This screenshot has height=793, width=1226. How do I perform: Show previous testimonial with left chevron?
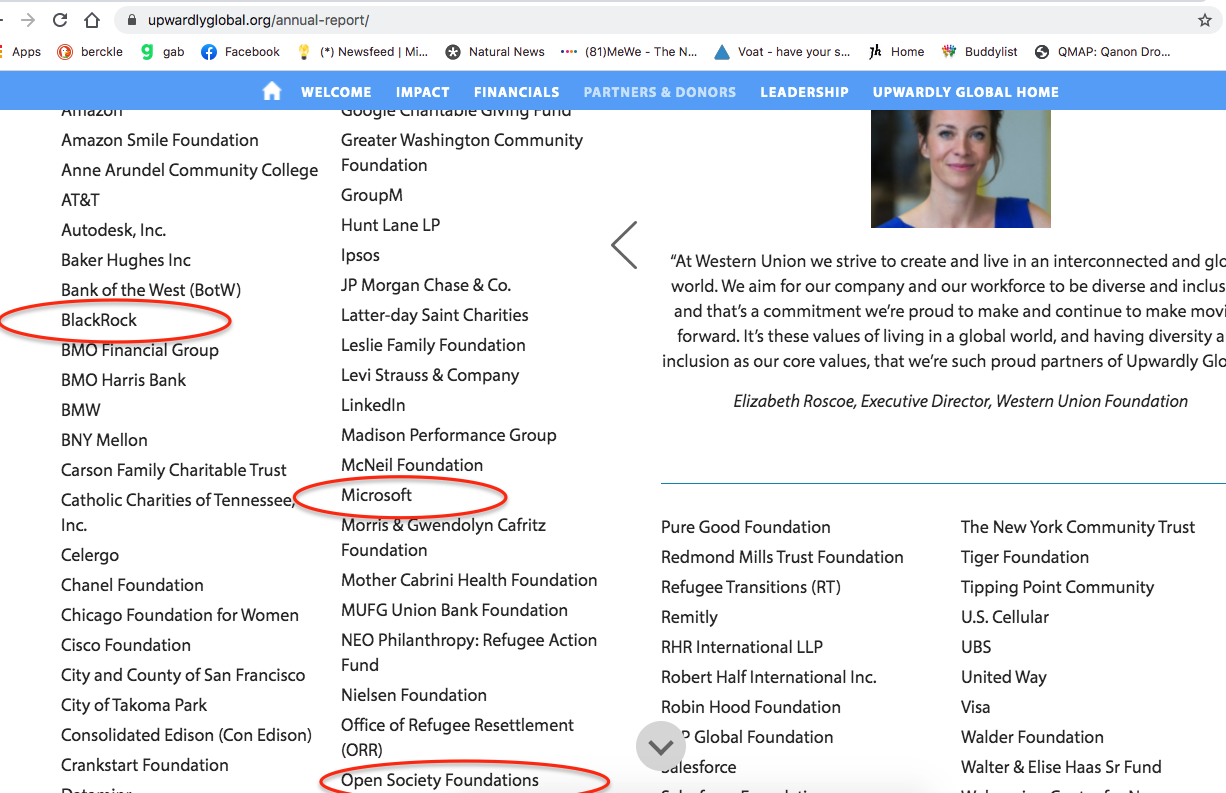pos(624,245)
